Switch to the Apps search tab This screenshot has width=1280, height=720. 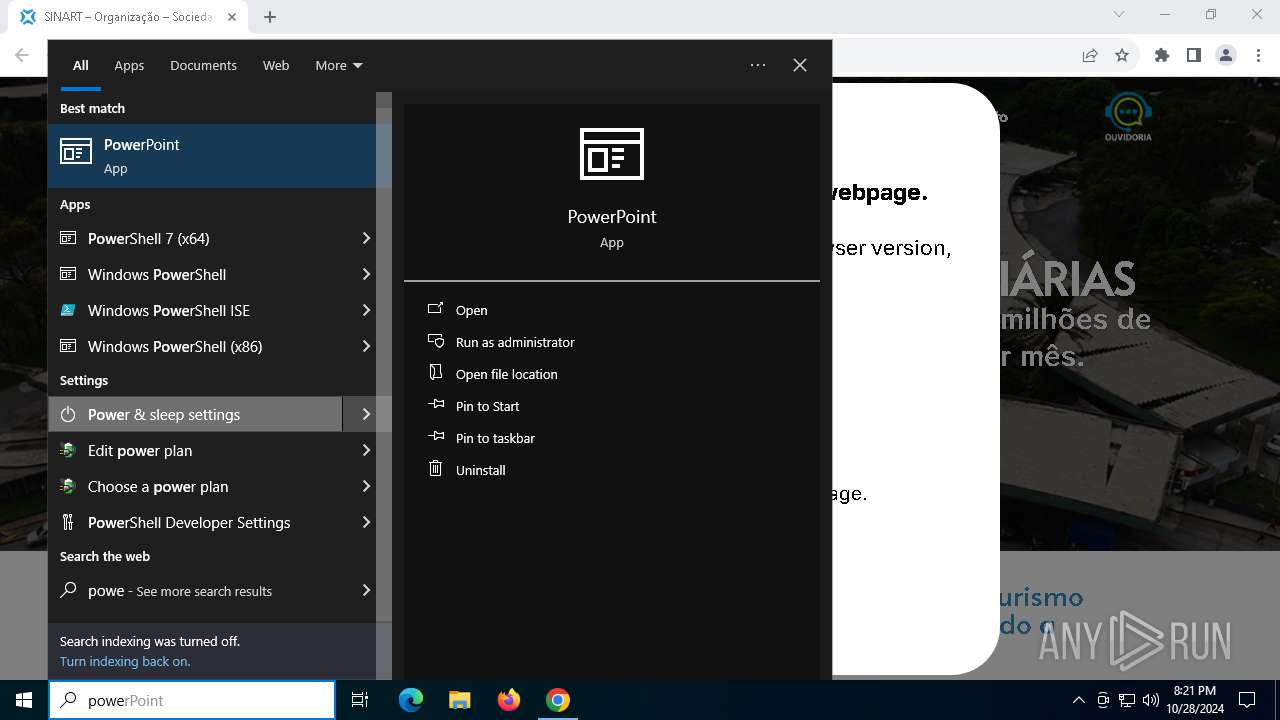pos(129,65)
